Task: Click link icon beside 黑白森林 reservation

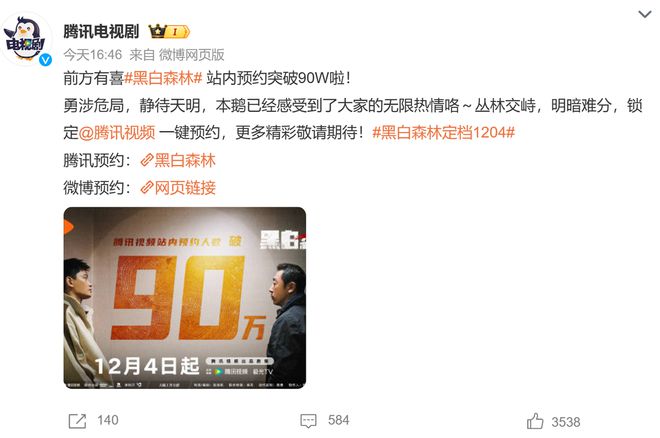Action: (x=147, y=160)
